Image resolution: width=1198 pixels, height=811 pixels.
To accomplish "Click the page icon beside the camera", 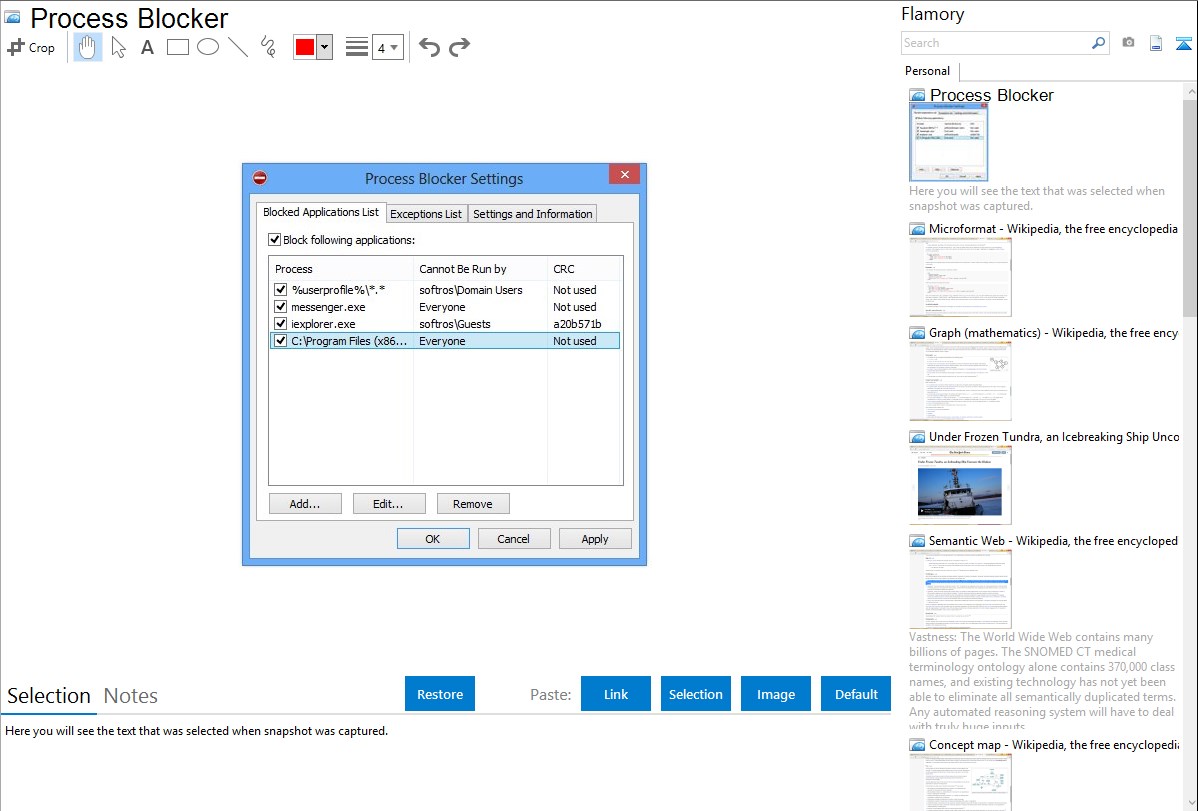I will point(1156,43).
